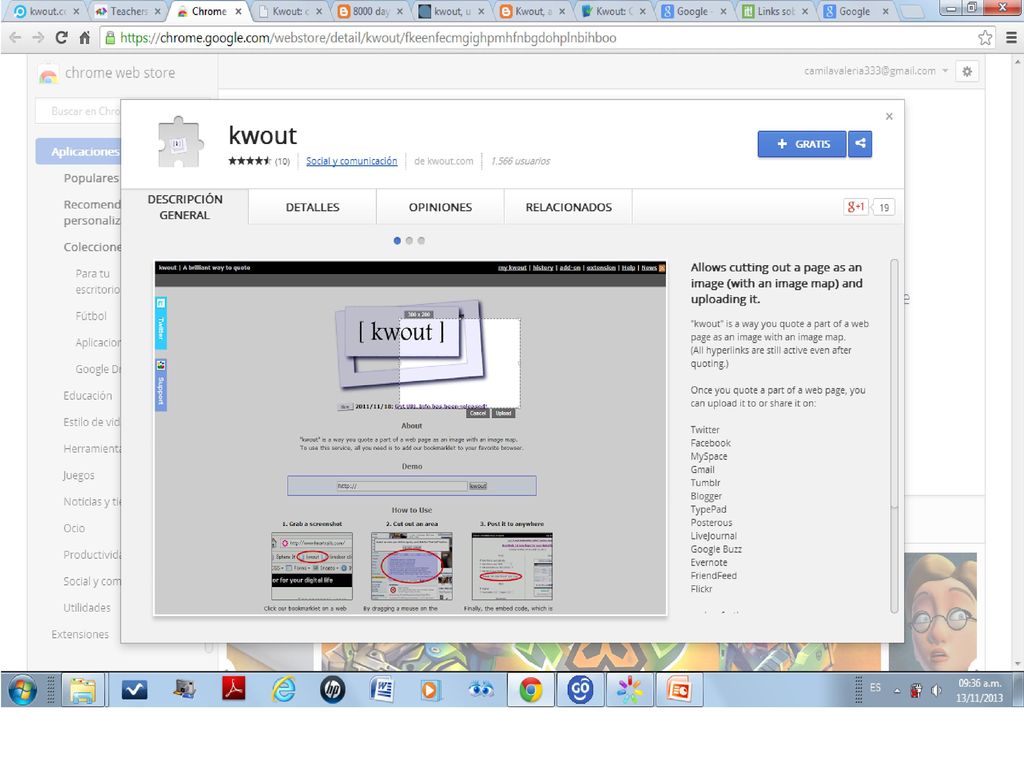Open Juegos category in the sidebar
Image resolution: width=1024 pixels, height=768 pixels.
[x=78, y=475]
